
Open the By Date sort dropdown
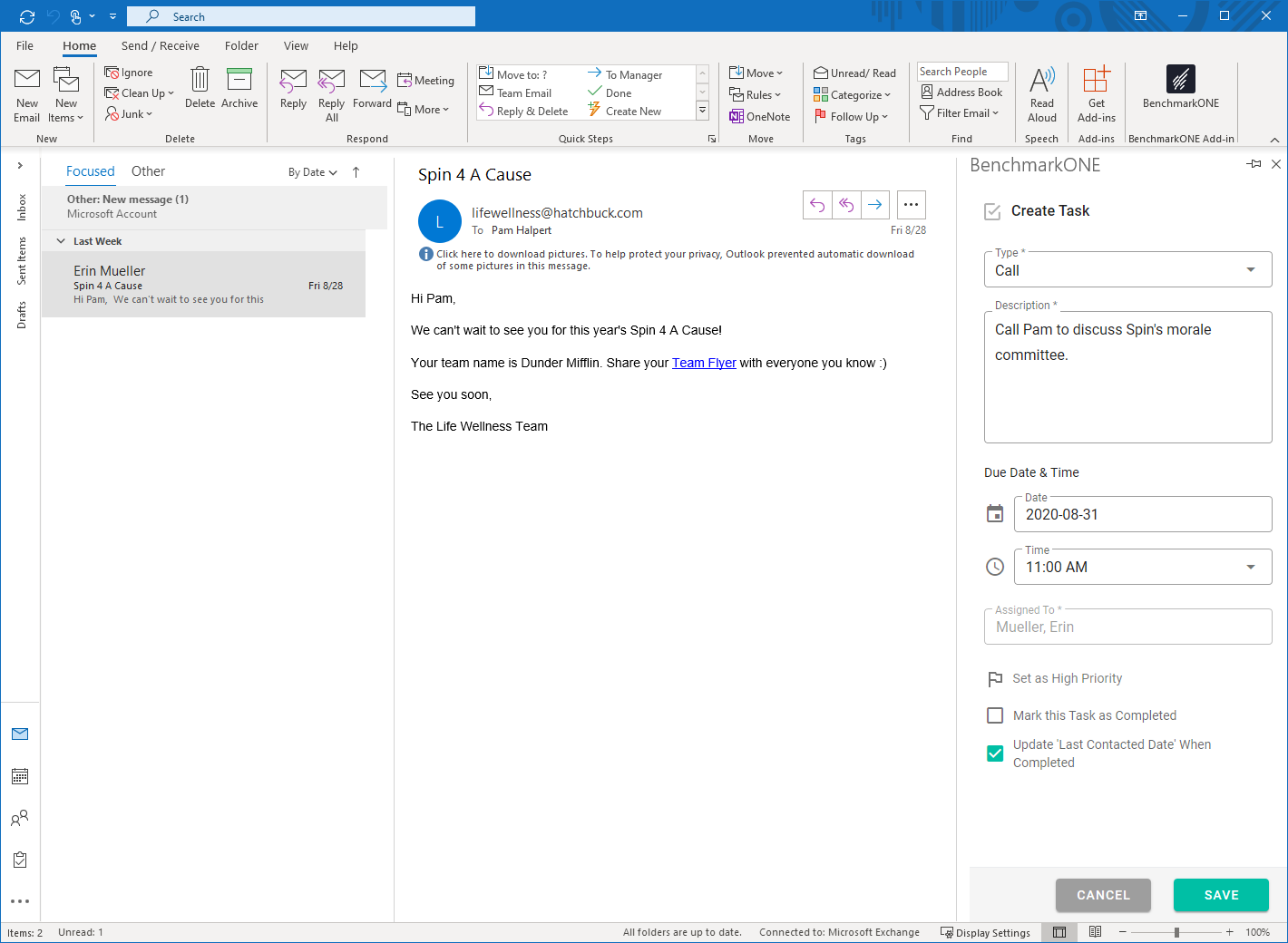click(313, 172)
